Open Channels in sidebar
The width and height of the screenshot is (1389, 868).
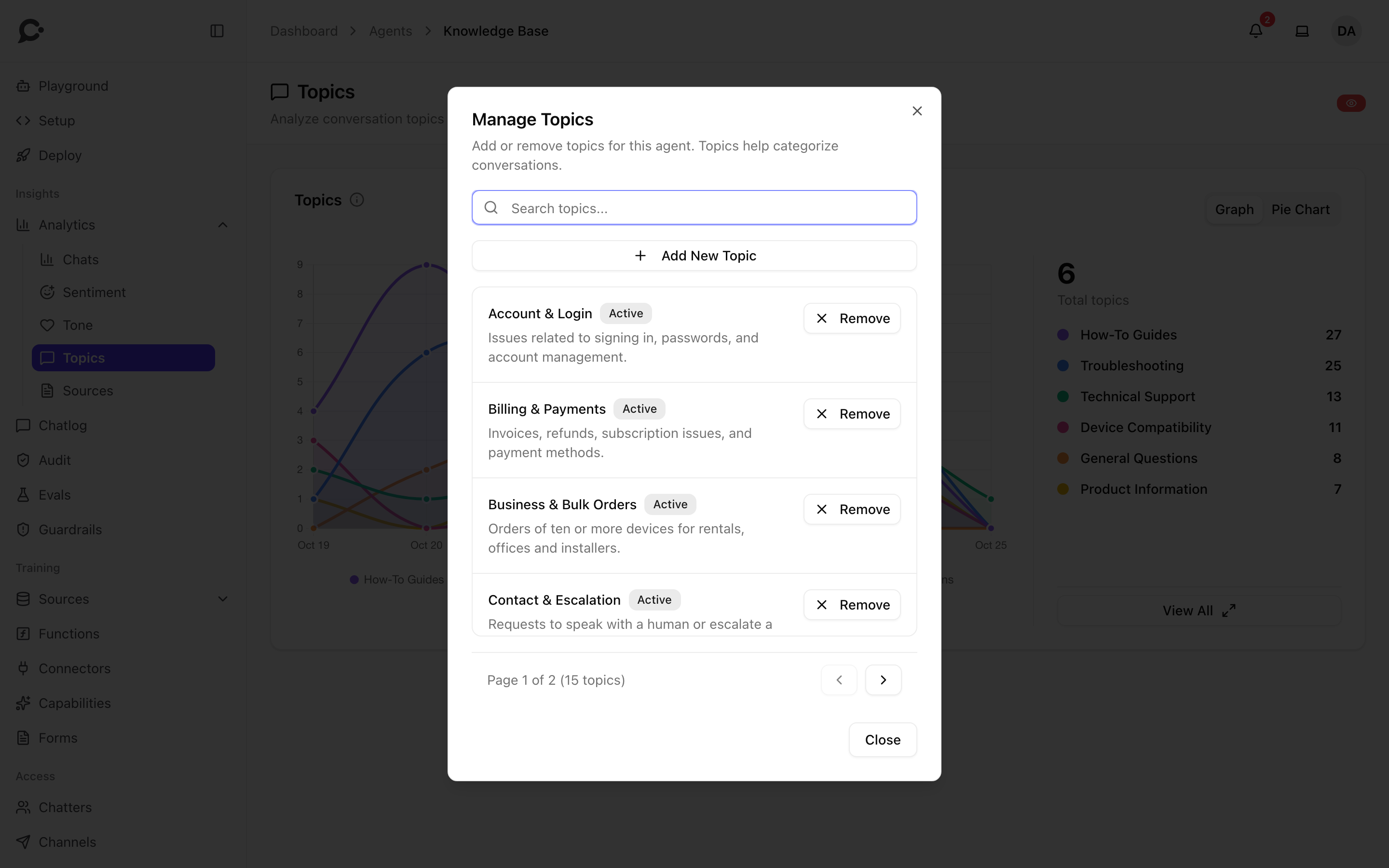click(123, 842)
